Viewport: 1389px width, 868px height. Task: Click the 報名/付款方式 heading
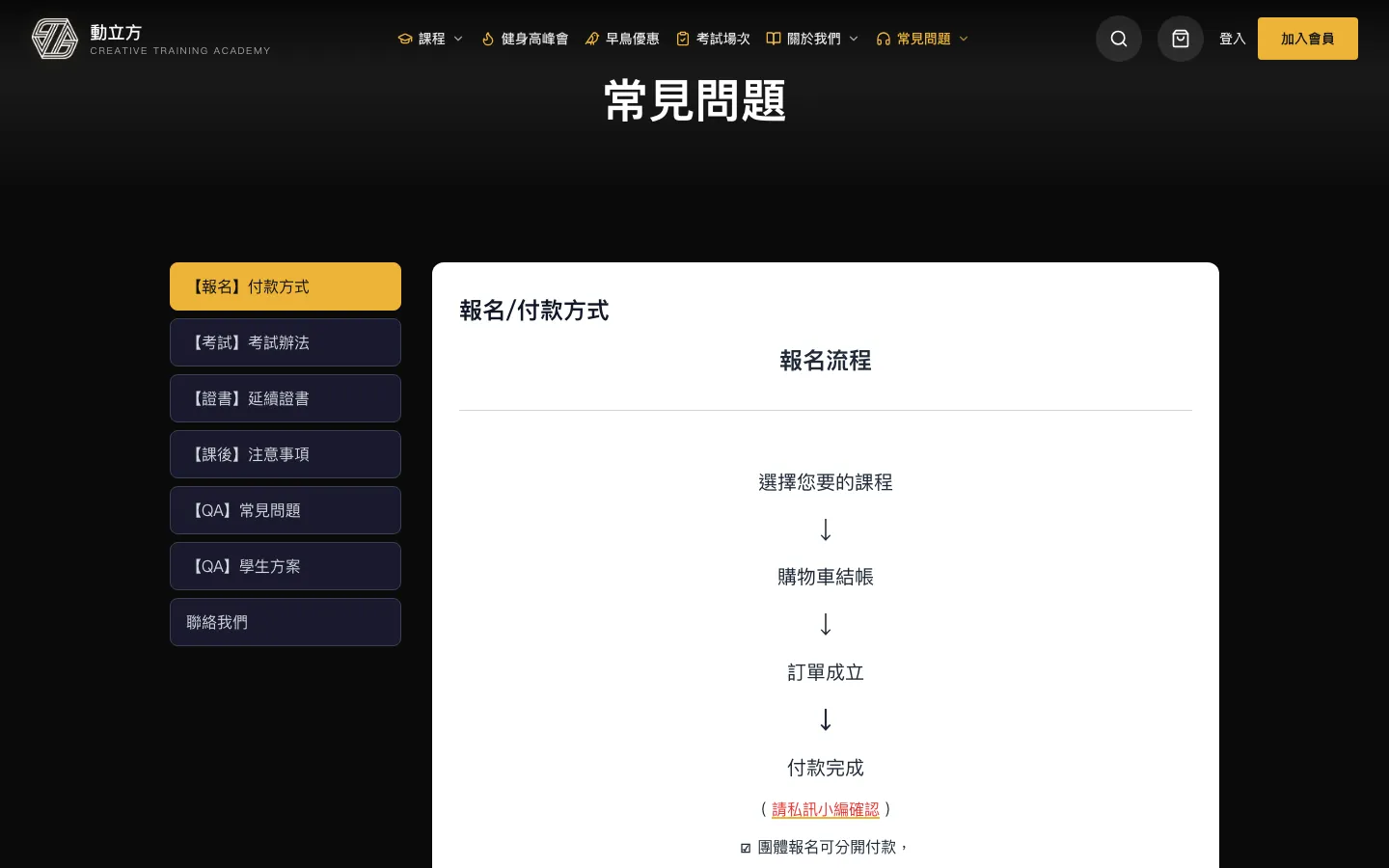[534, 311]
